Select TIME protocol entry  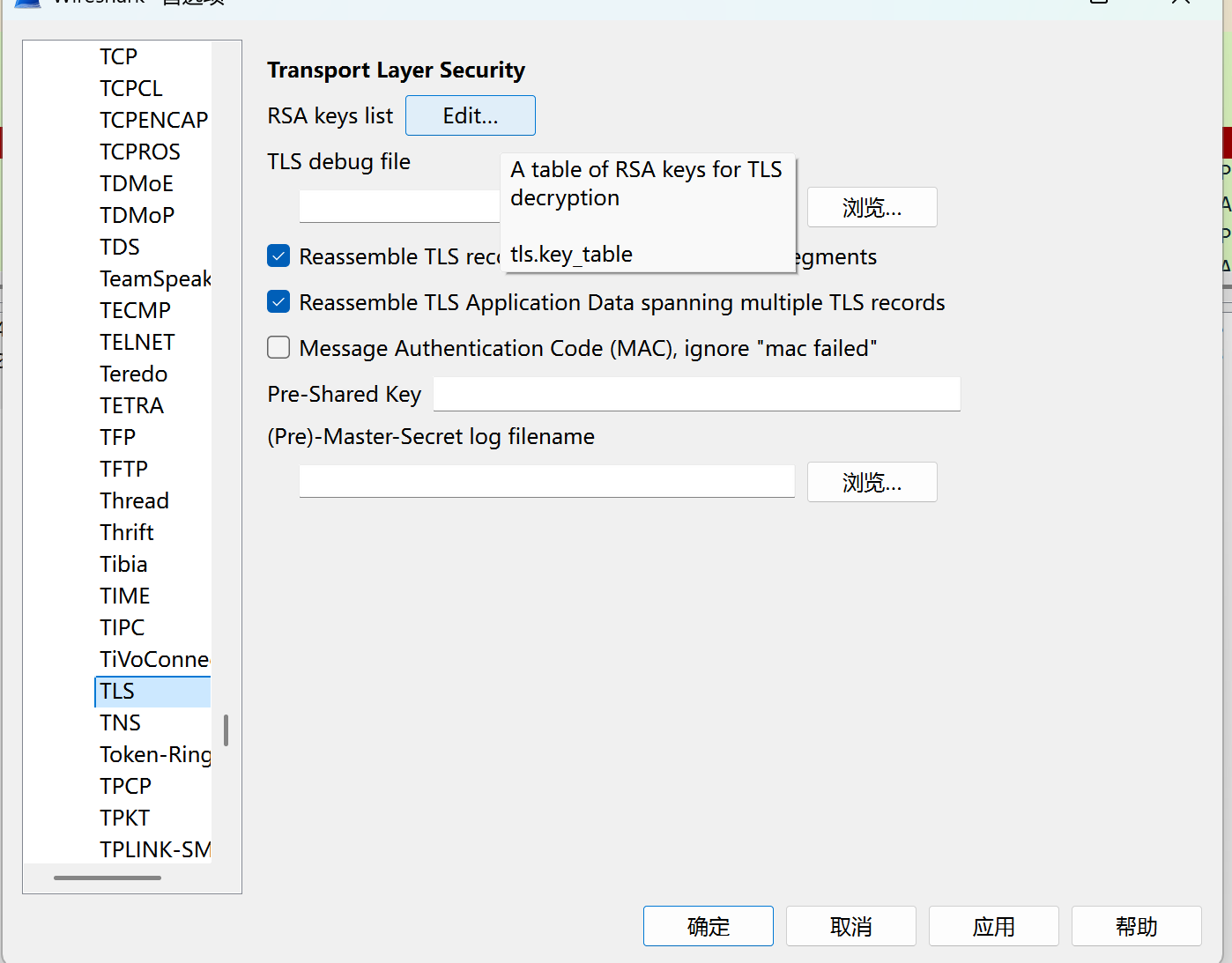[x=124, y=596]
